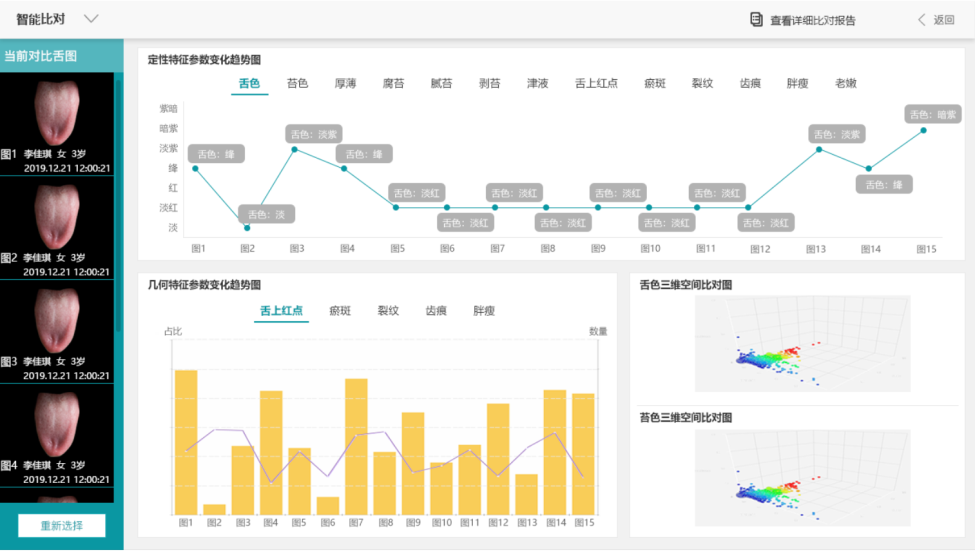The height and width of the screenshot is (552, 975).
Task: Open the 苔色三维空间比对图 3D plot
Action: tap(802, 478)
